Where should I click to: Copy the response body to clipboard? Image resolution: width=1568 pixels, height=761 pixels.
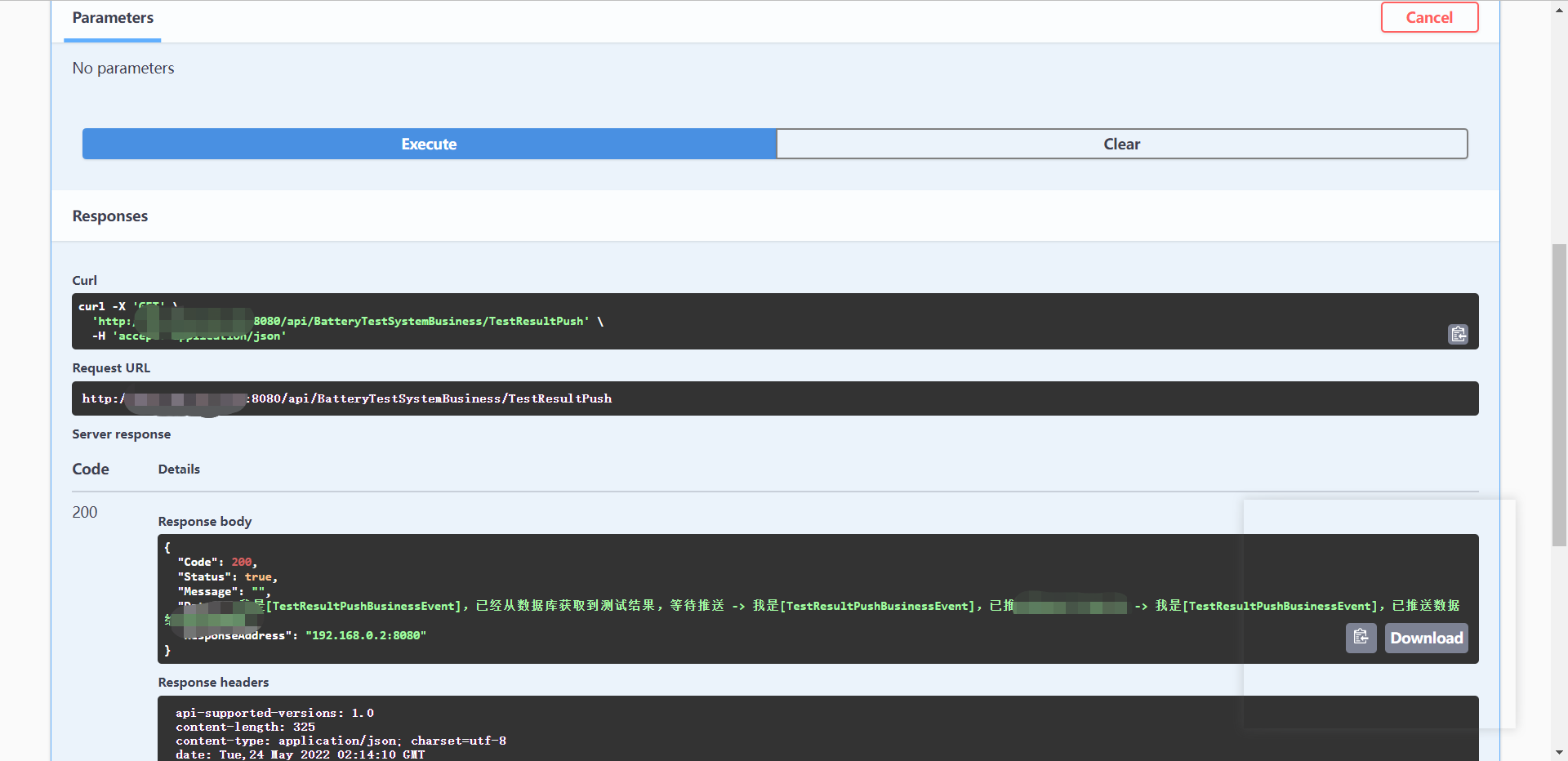click(x=1361, y=638)
